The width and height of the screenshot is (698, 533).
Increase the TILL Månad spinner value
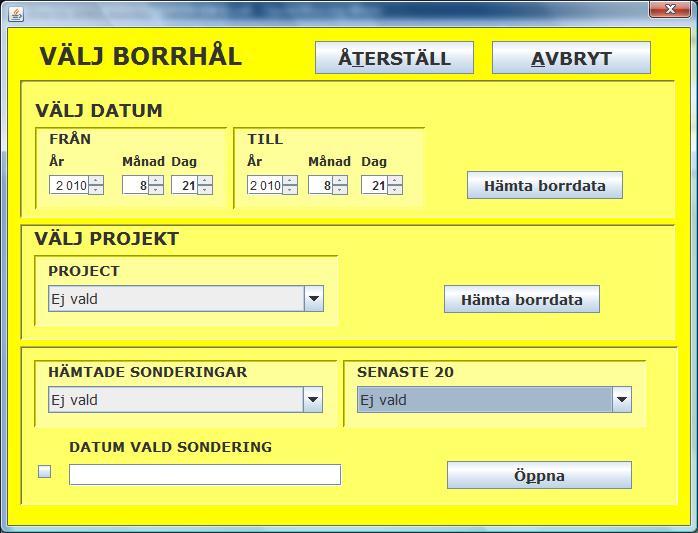(340, 180)
